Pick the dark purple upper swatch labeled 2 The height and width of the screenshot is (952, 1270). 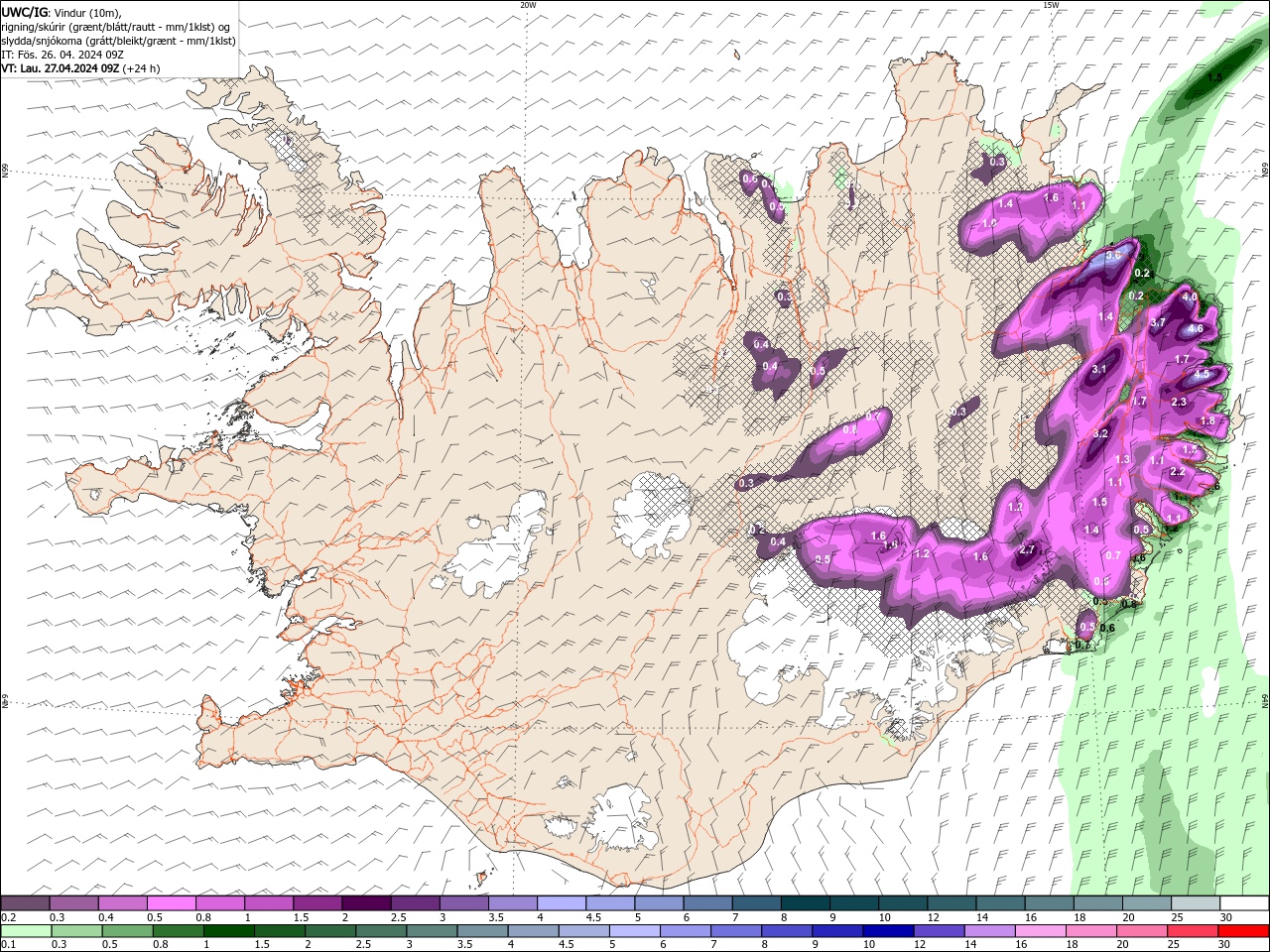click(365, 903)
